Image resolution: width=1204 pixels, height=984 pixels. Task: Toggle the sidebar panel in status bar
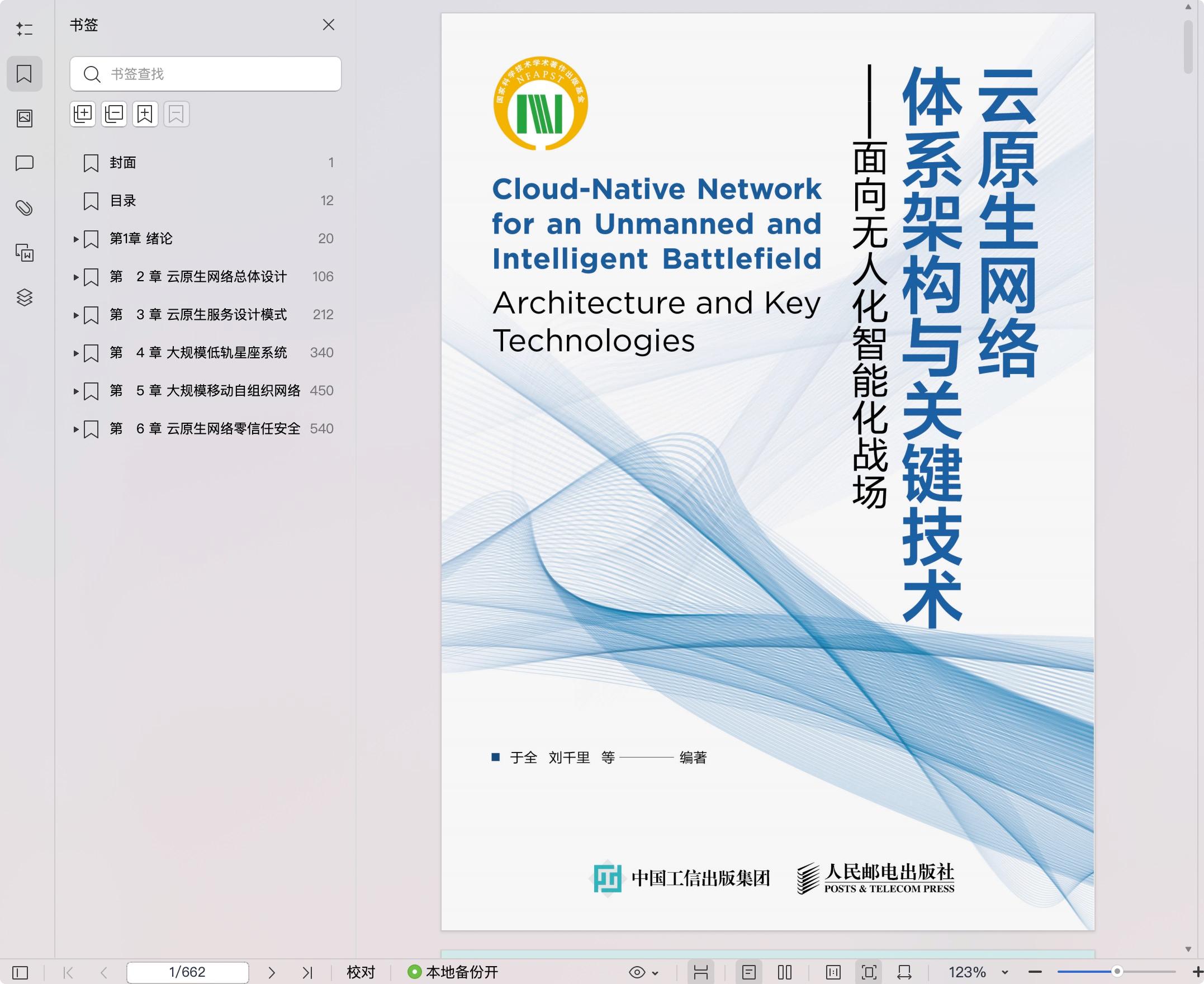(x=20, y=973)
